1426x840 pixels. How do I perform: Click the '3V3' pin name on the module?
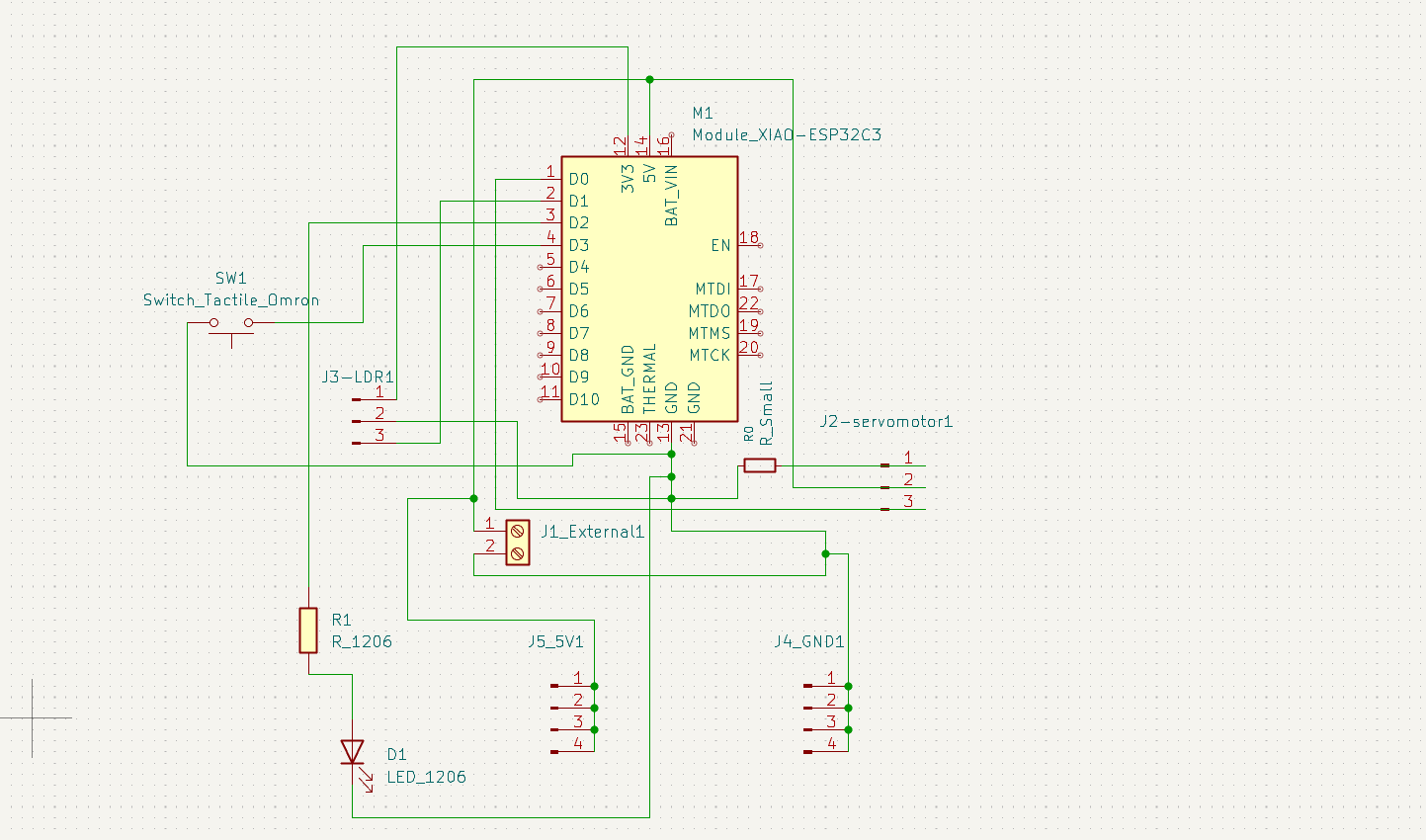[x=628, y=178]
